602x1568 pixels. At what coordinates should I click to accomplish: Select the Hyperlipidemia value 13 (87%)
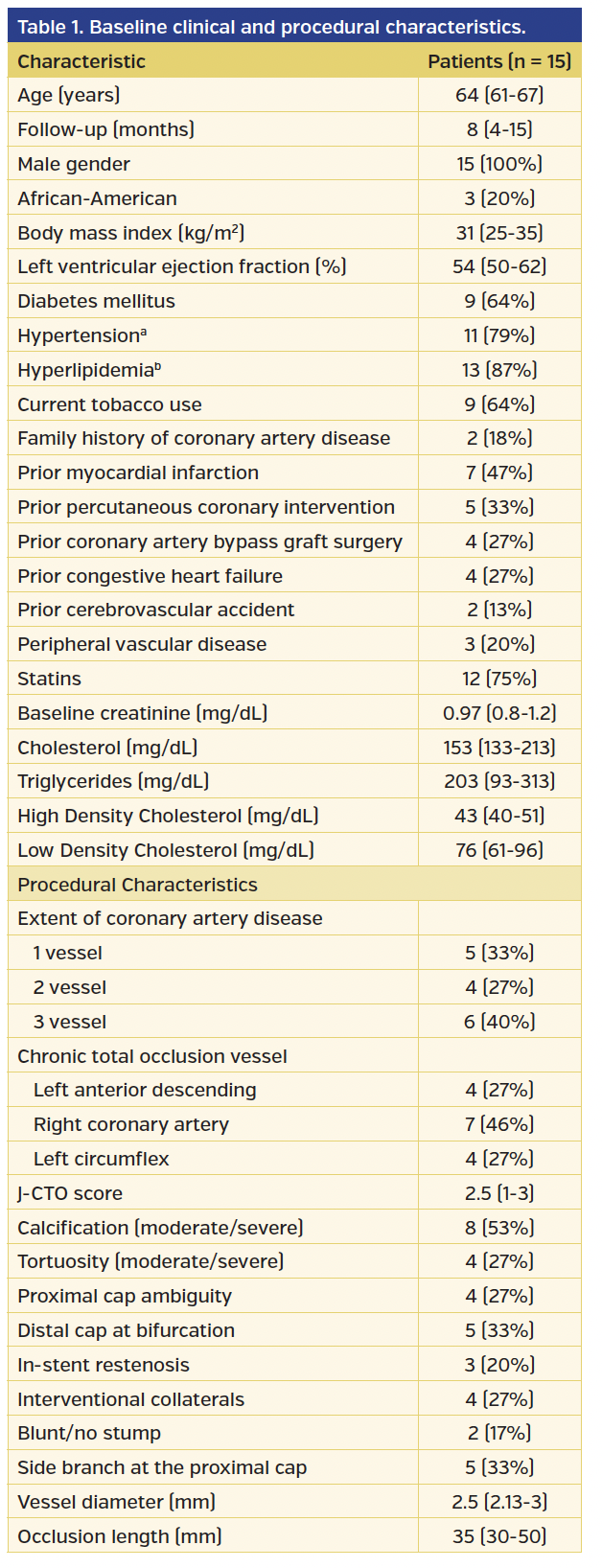click(499, 370)
